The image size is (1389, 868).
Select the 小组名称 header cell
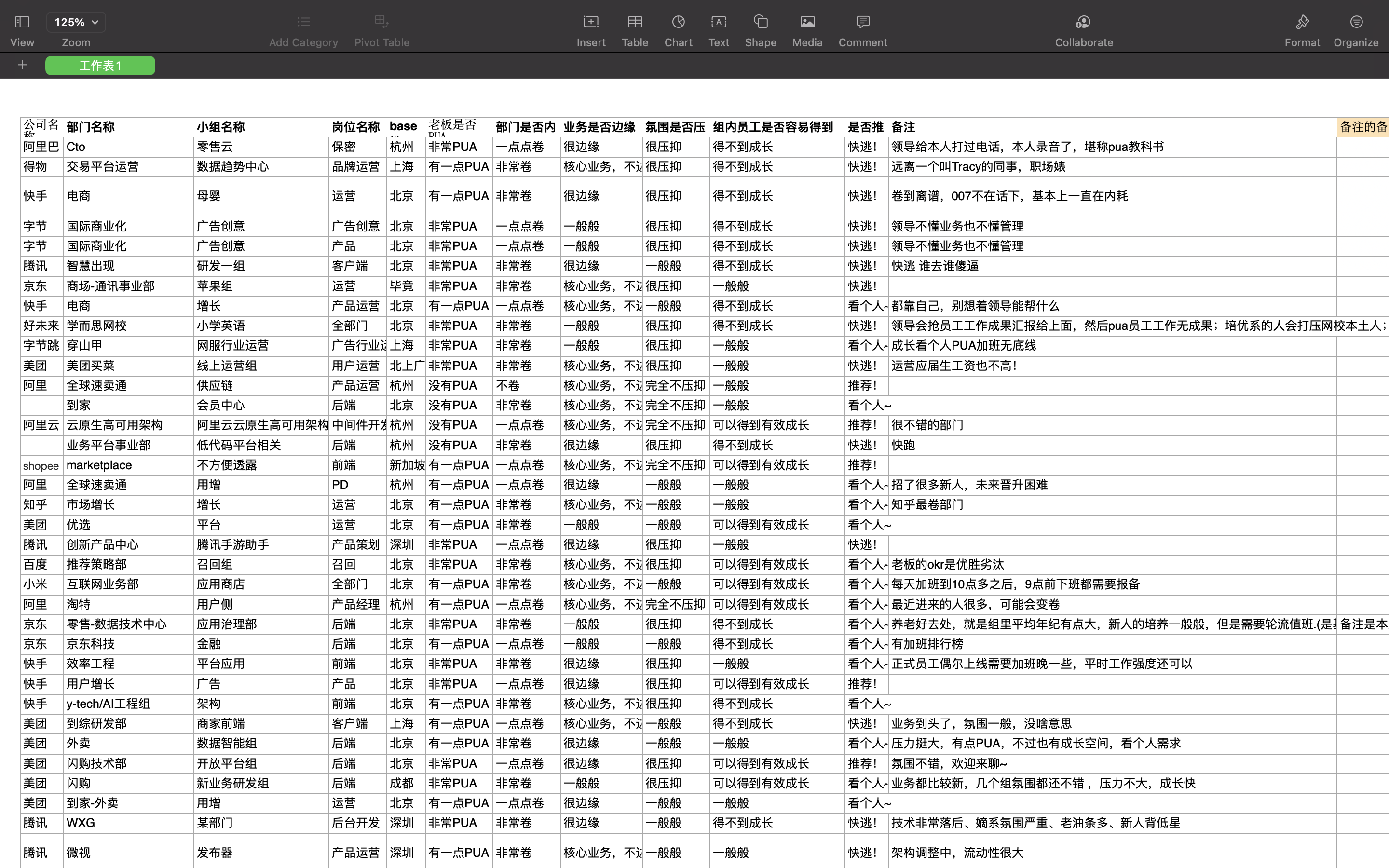tap(261, 127)
